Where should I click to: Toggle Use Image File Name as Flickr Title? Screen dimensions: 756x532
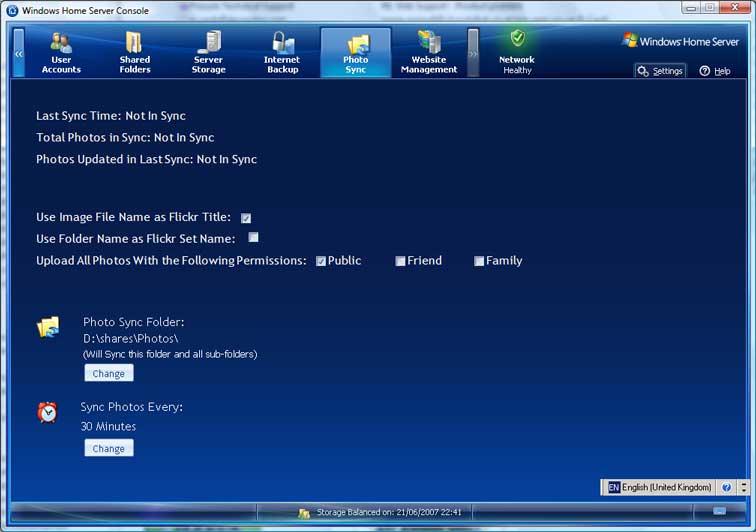pos(246,218)
